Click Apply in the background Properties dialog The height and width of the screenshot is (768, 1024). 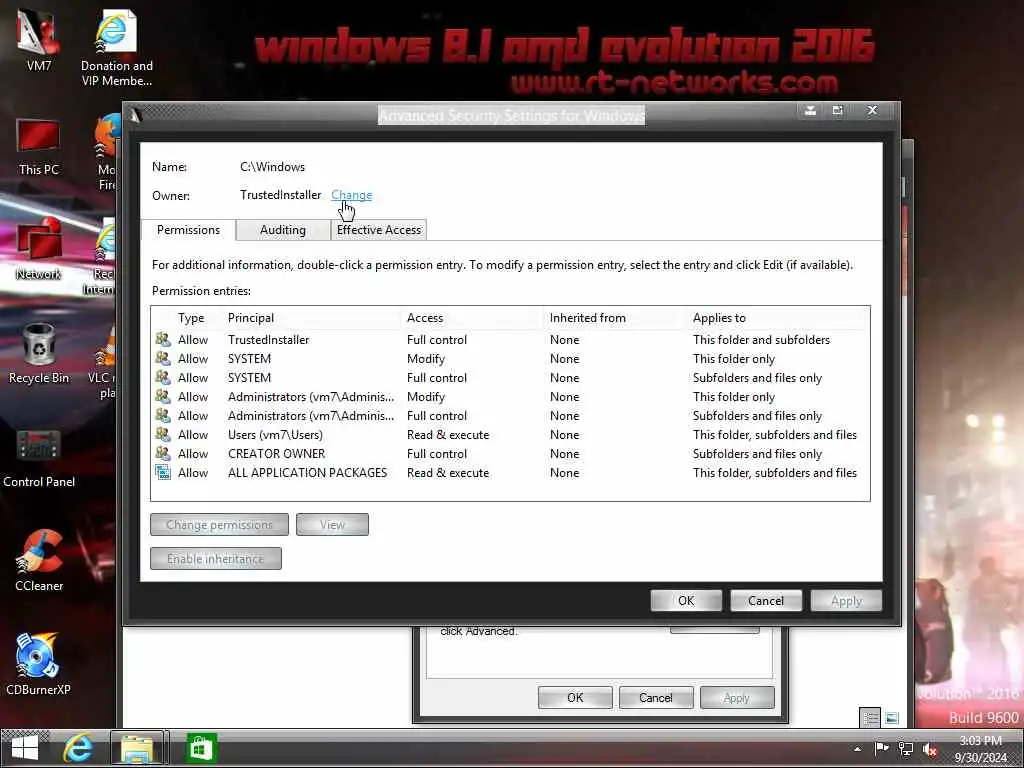coord(737,697)
